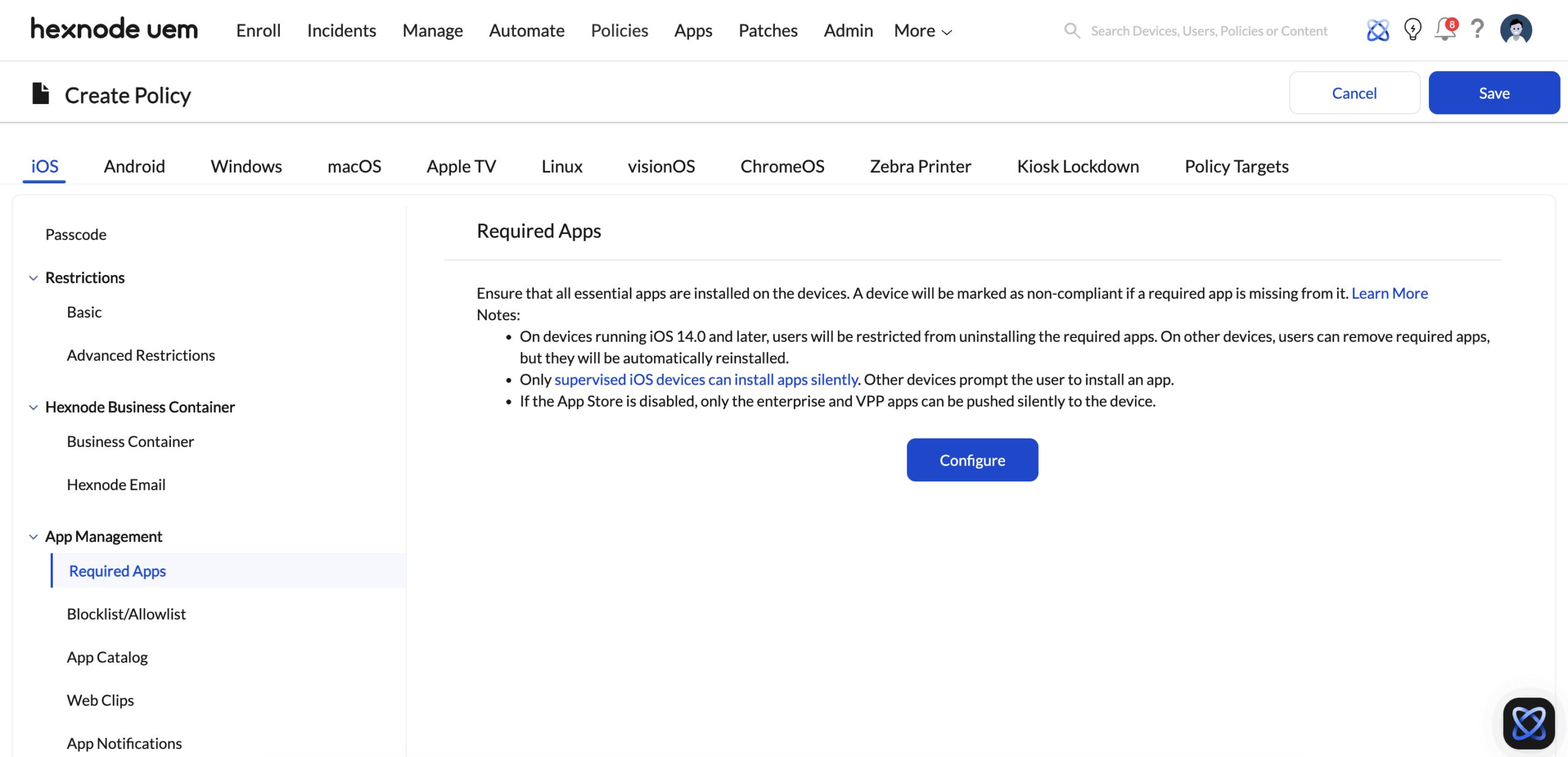Screen dimensions: 1568x757
Task: Select Business Container in the sidebar
Action: point(130,442)
